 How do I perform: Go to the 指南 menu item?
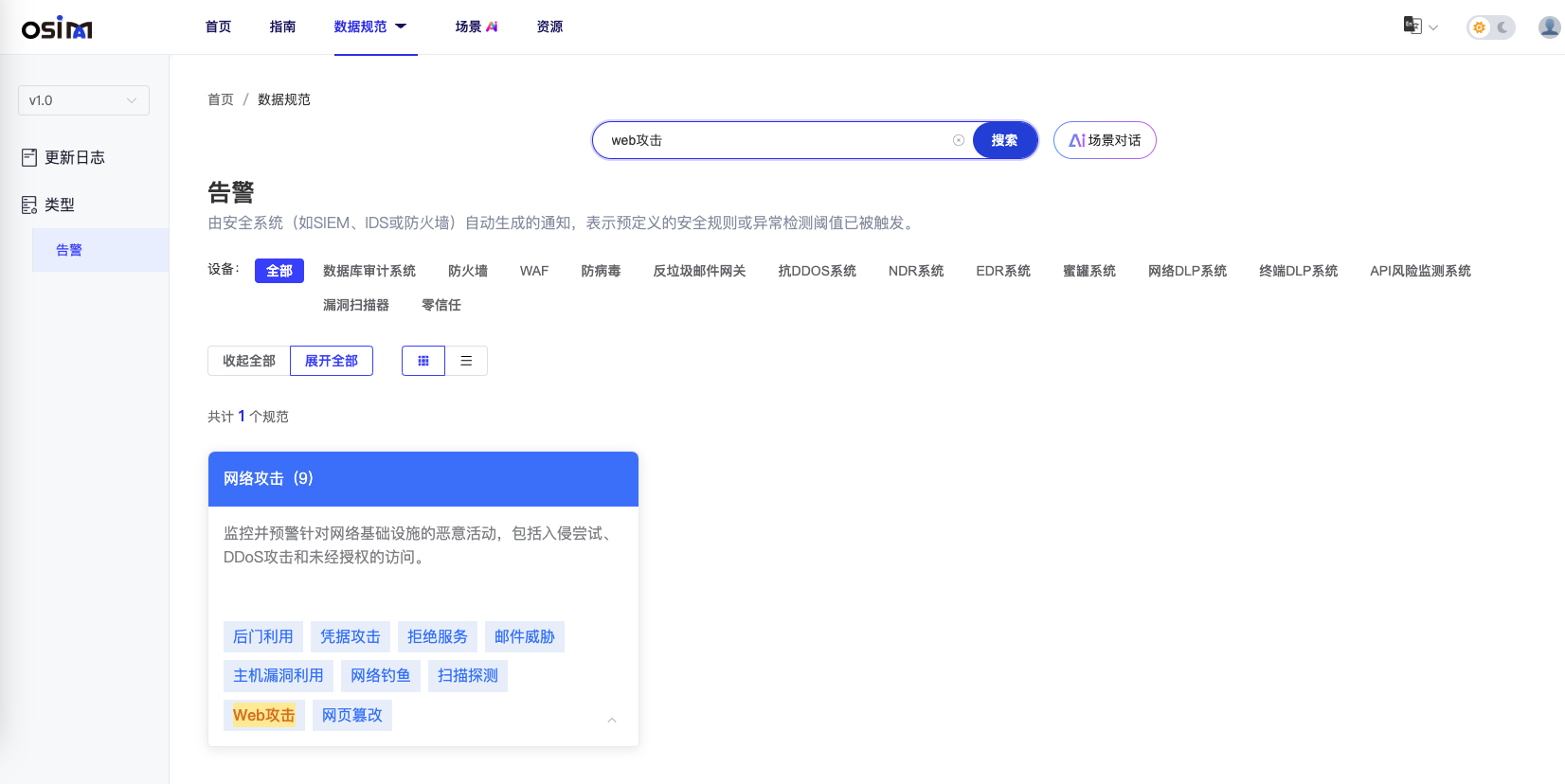pos(282,27)
